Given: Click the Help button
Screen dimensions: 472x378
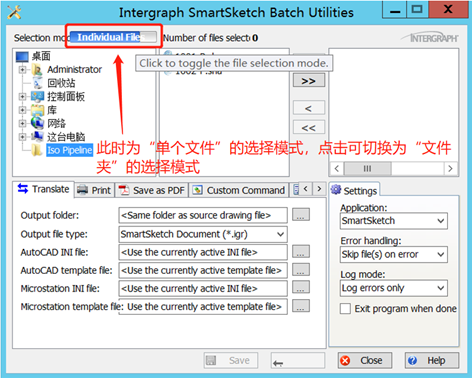Looking at the screenshot, I should 432,360.
